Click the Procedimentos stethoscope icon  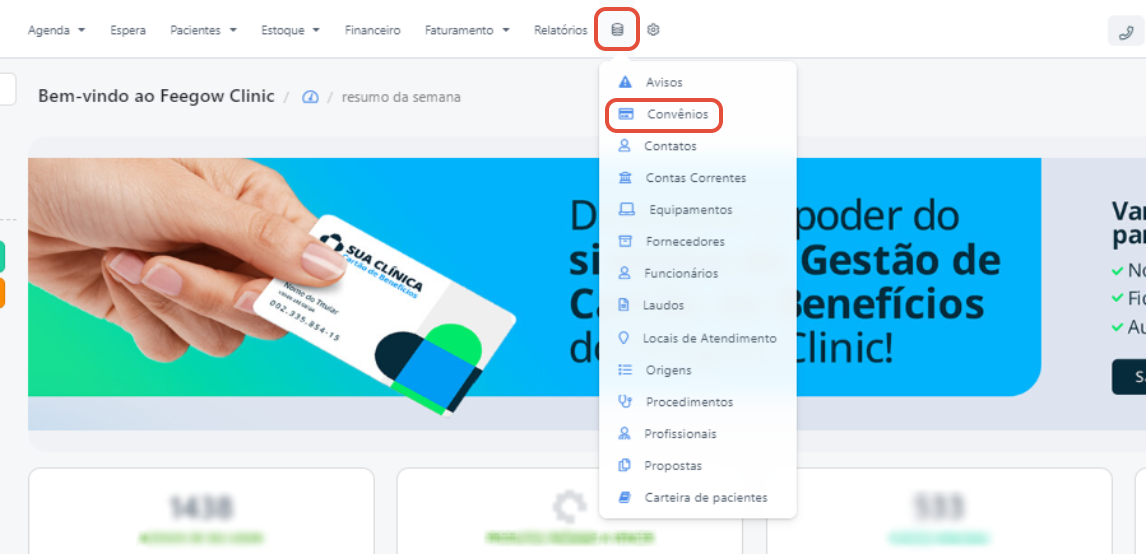pyautogui.click(x=625, y=401)
